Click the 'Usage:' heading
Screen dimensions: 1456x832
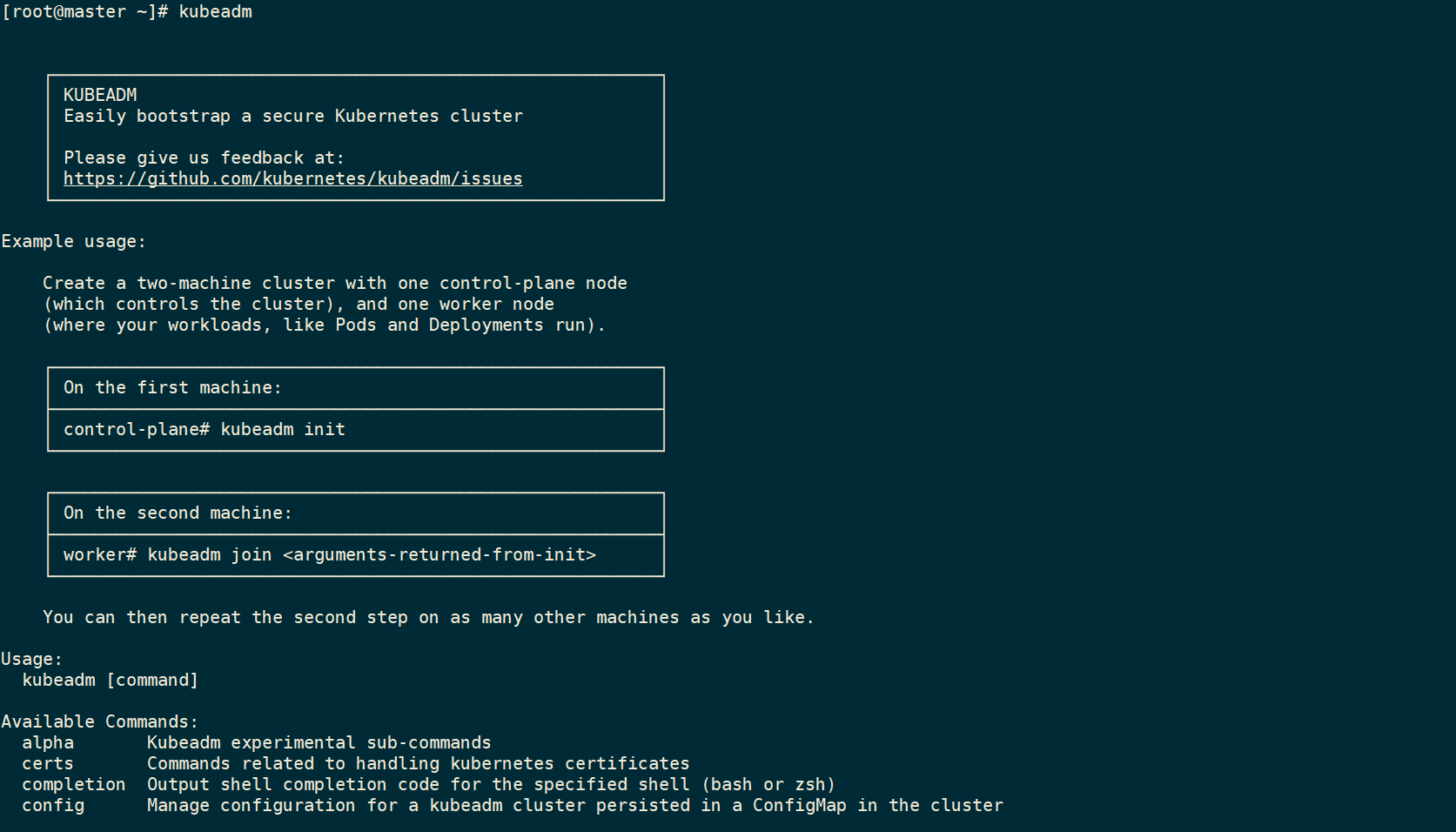[32, 659]
